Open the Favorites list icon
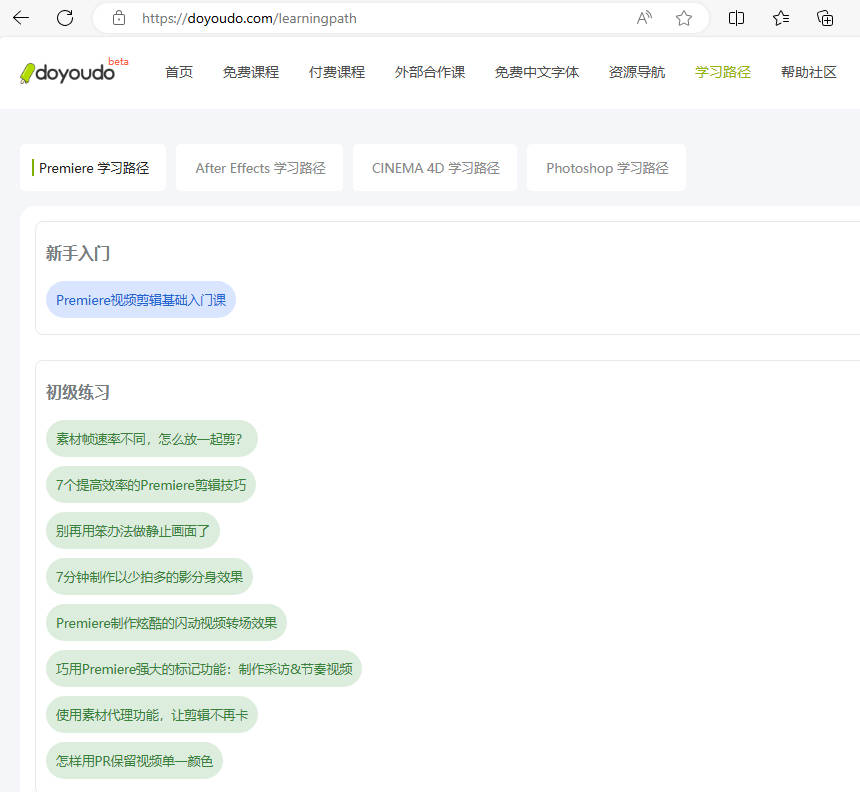The height and width of the screenshot is (792, 860). (781, 18)
